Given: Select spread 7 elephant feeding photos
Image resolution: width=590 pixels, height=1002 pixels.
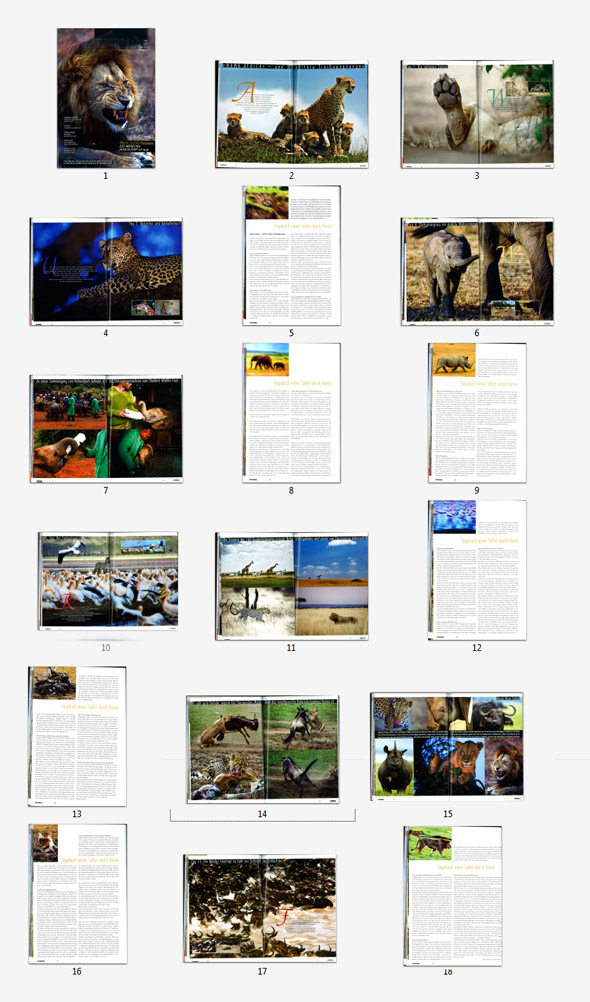Looking at the screenshot, I should 106,429.
